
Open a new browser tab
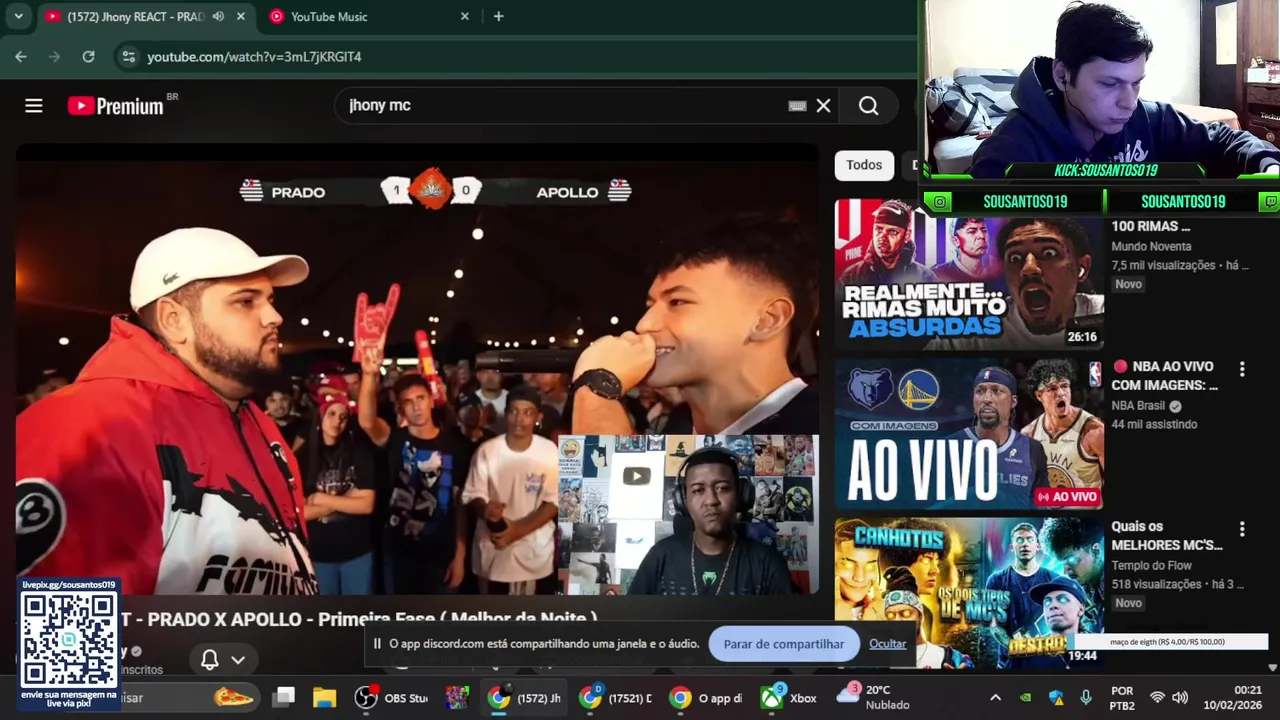click(498, 16)
